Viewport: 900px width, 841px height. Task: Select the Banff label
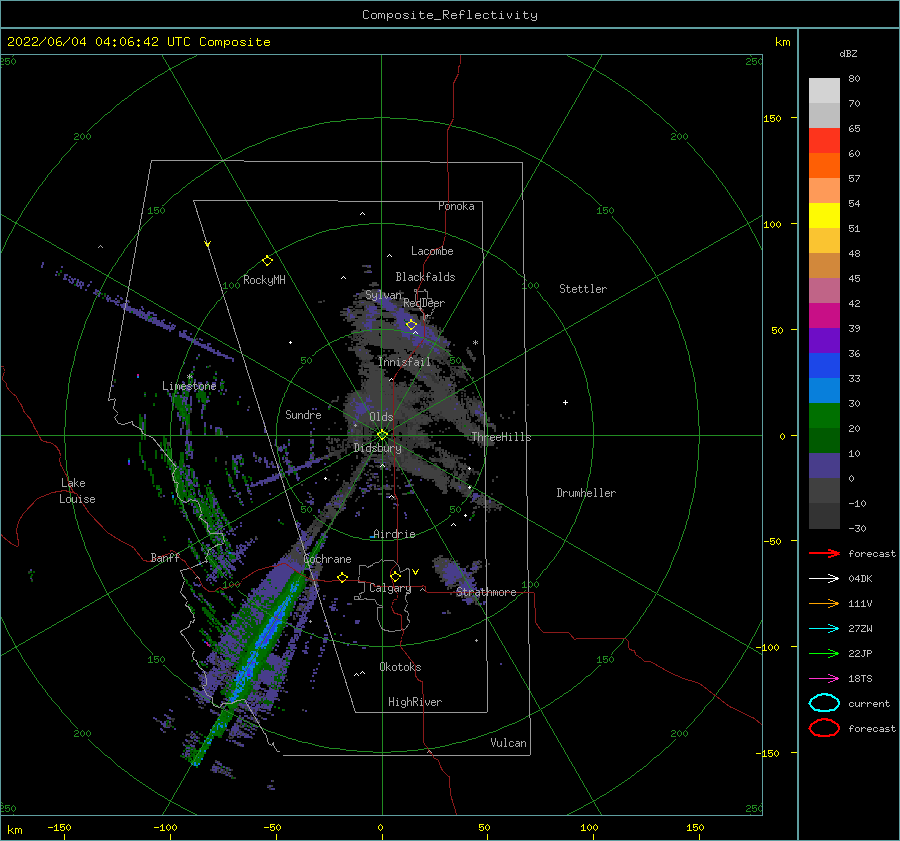pos(165,557)
